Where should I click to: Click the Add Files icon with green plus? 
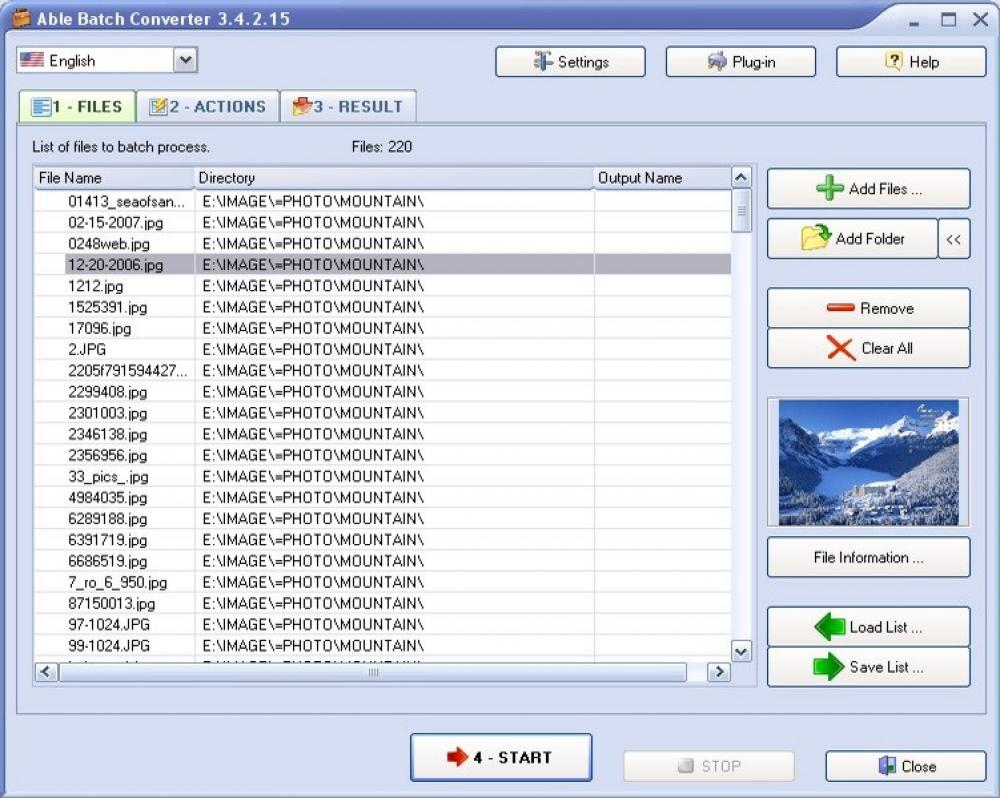pos(867,188)
